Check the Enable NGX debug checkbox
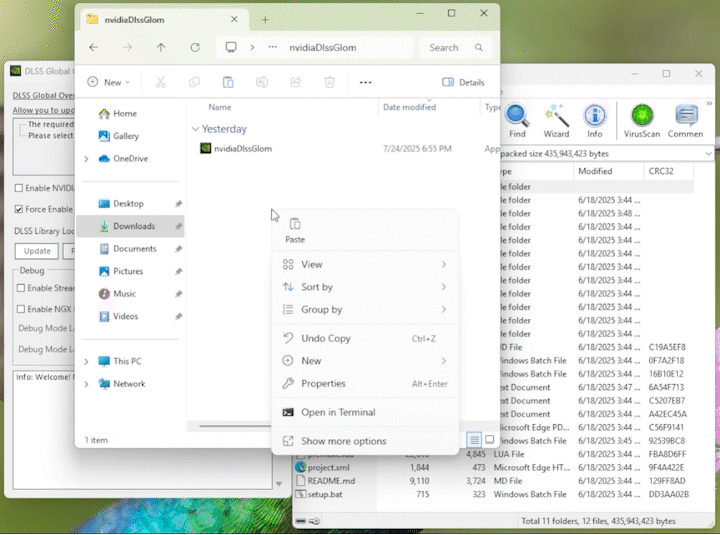 pos(19,309)
